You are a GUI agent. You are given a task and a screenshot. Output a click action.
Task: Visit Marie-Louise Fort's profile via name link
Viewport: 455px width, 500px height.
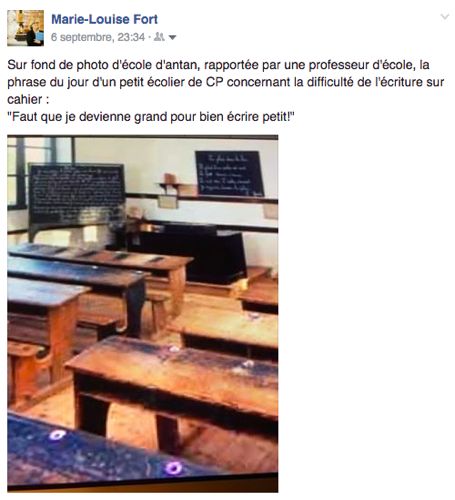click(104, 19)
